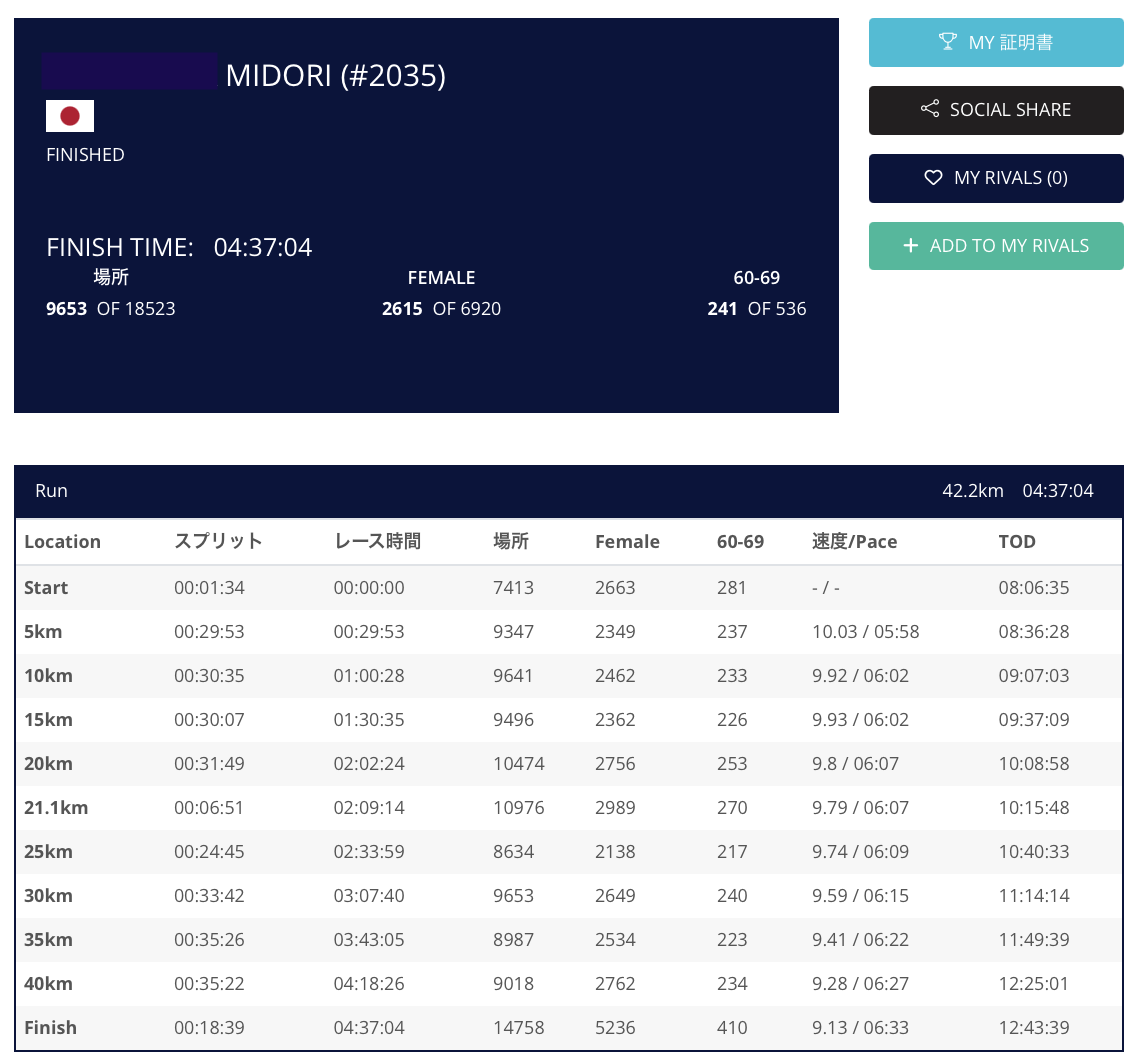
Task: Click the 21.1km place value 10976
Action: tap(518, 808)
